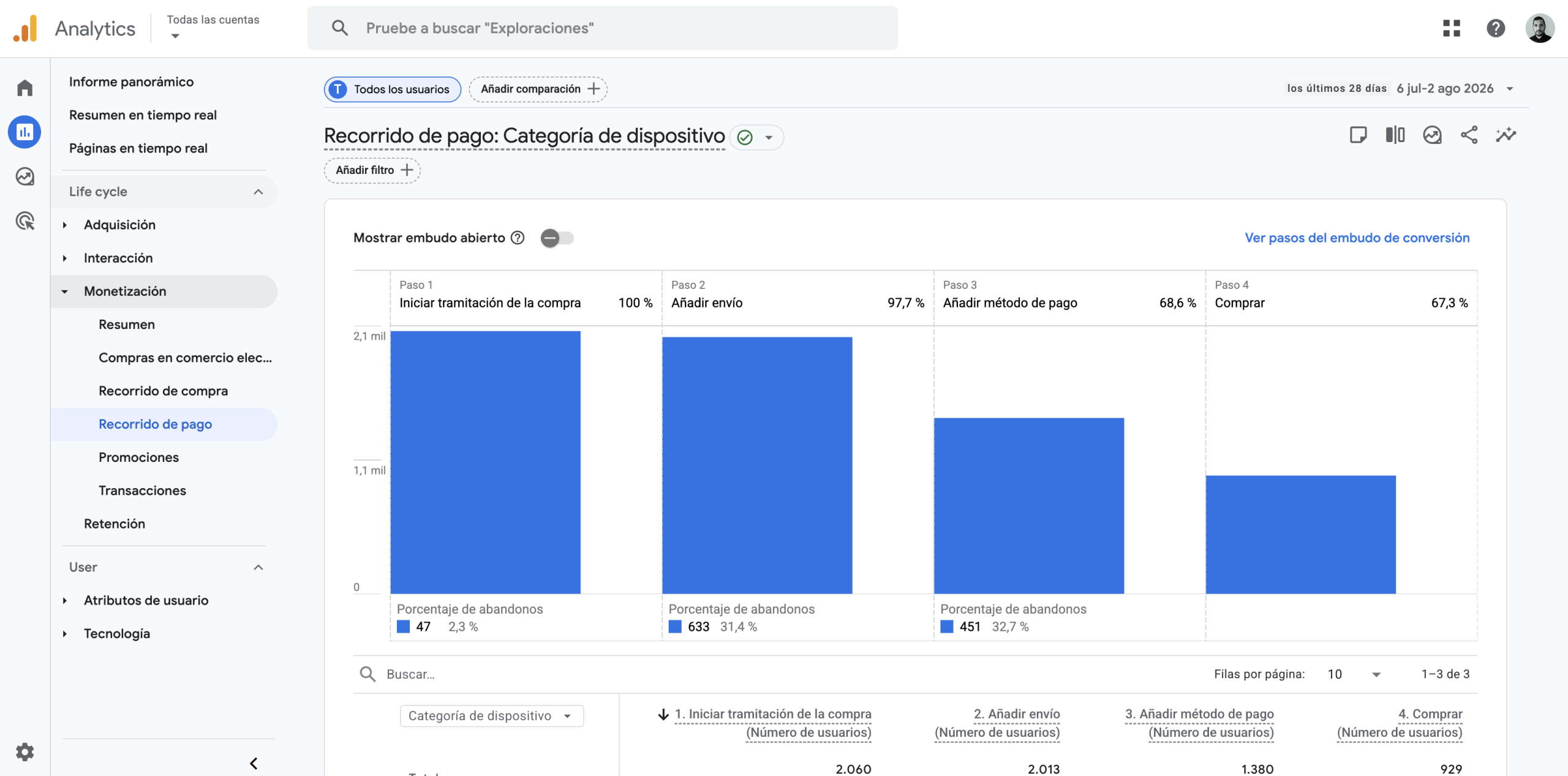
Task: Open Monetización Resumen report
Action: click(x=127, y=325)
